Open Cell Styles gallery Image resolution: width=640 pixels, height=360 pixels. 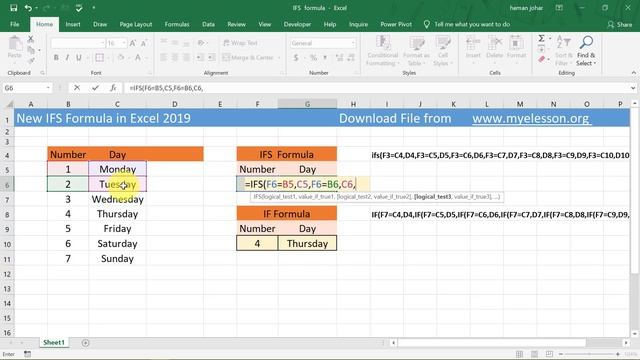pyautogui.click(x=443, y=51)
